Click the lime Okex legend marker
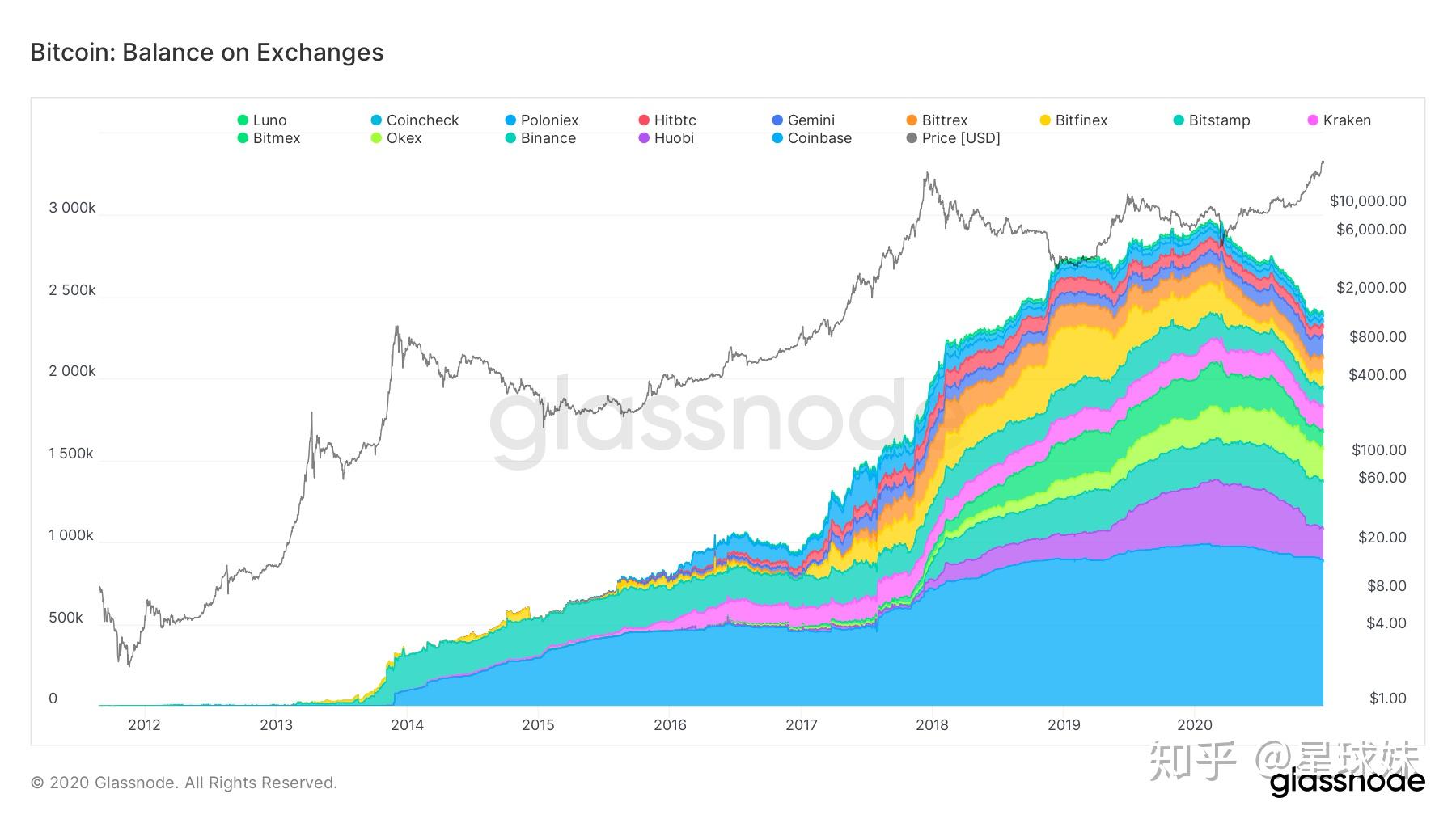The image size is (1456, 819). [376, 138]
